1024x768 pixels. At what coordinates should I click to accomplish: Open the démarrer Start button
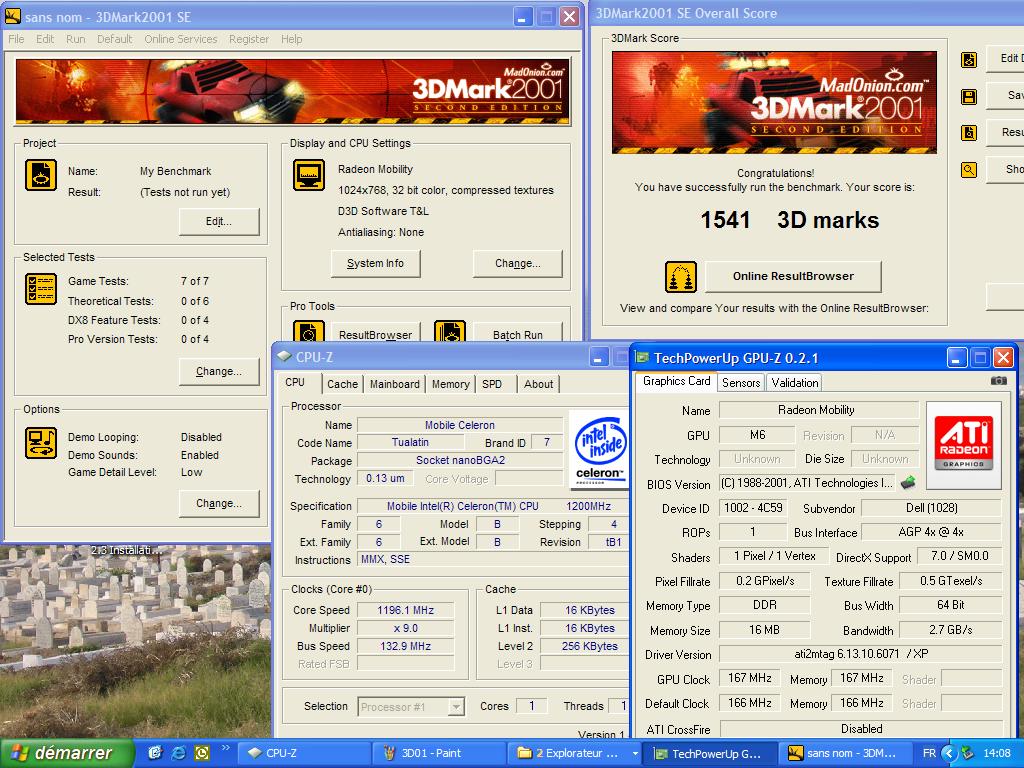pyautogui.click(x=67, y=753)
